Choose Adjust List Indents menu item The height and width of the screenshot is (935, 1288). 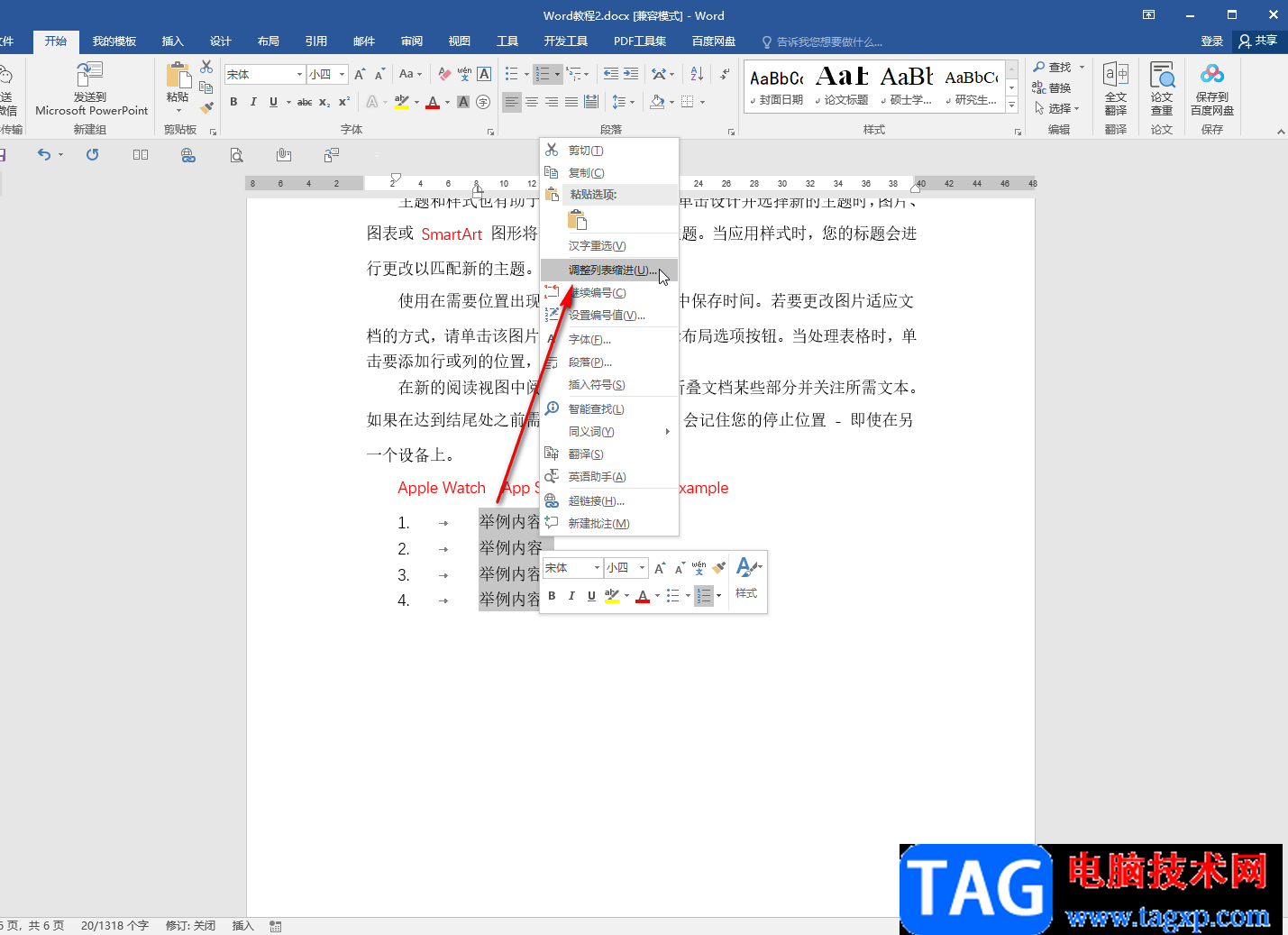click(x=609, y=270)
